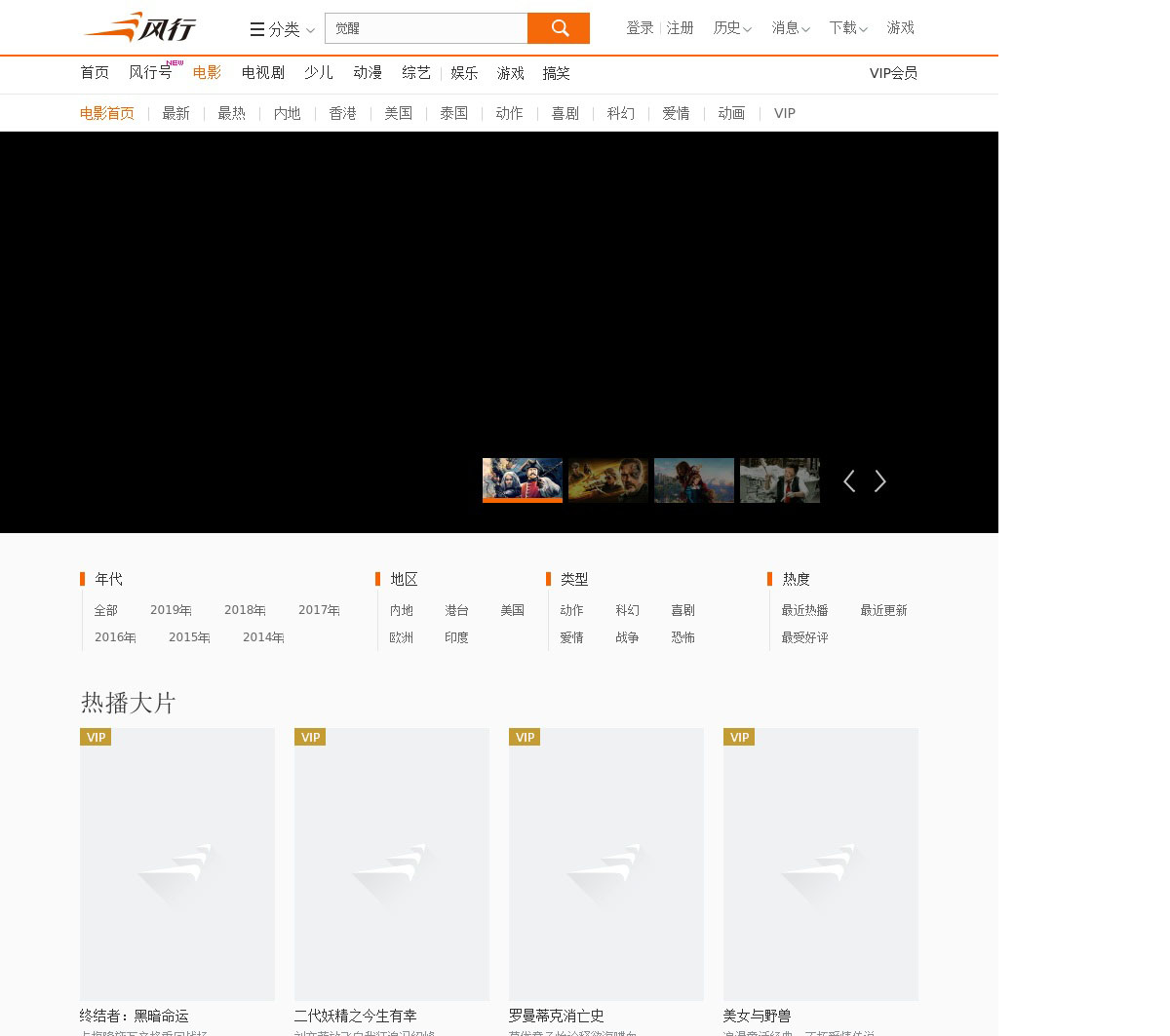Select the second carousel thumbnail
This screenshot has height=1036, width=1170.
click(608, 480)
